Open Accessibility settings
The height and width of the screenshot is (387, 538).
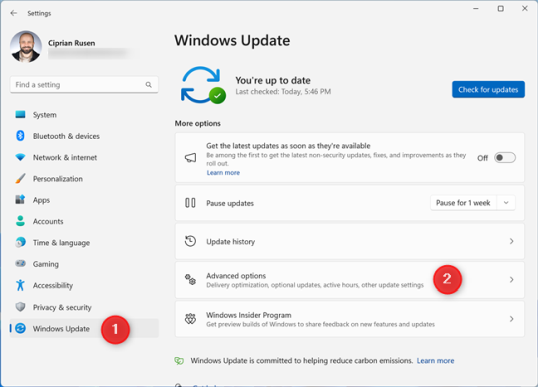[x=84, y=285]
